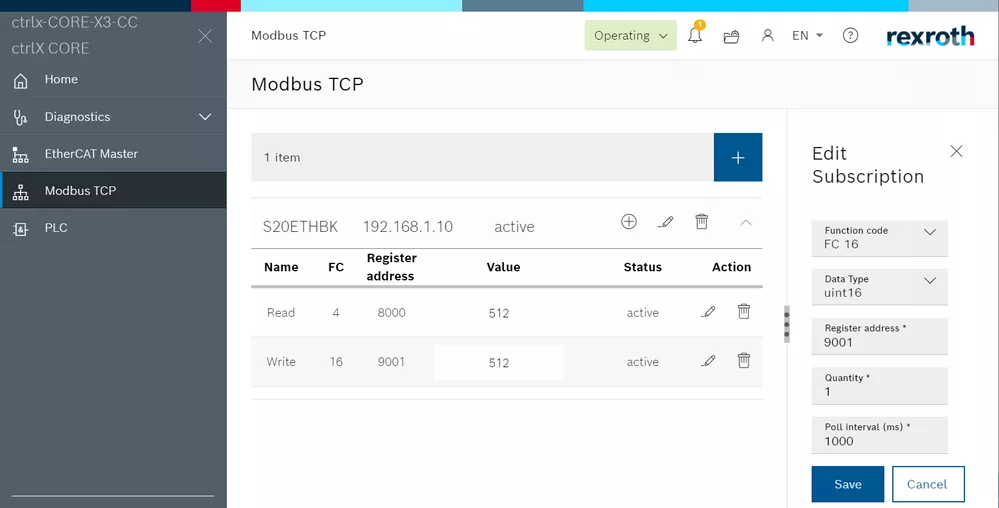The image size is (999, 508).
Task: Click the user account icon
Action: click(767, 36)
